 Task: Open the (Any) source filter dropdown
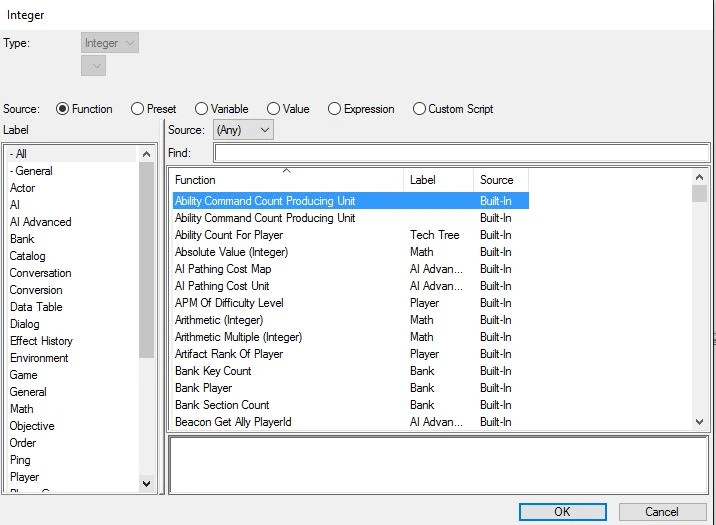[243, 130]
